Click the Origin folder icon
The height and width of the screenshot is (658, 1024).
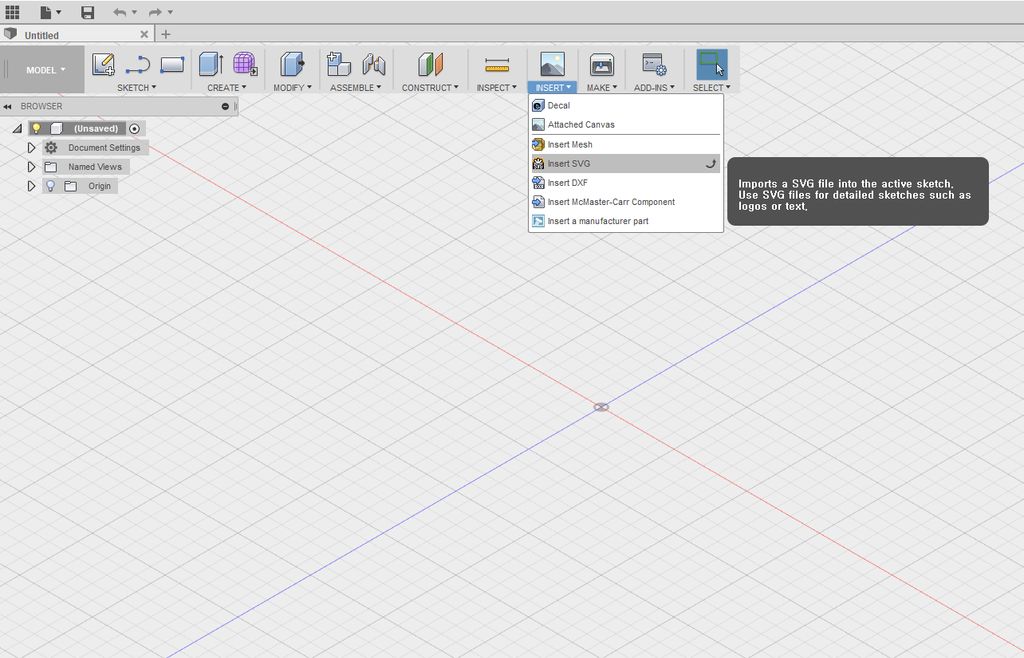[71, 186]
